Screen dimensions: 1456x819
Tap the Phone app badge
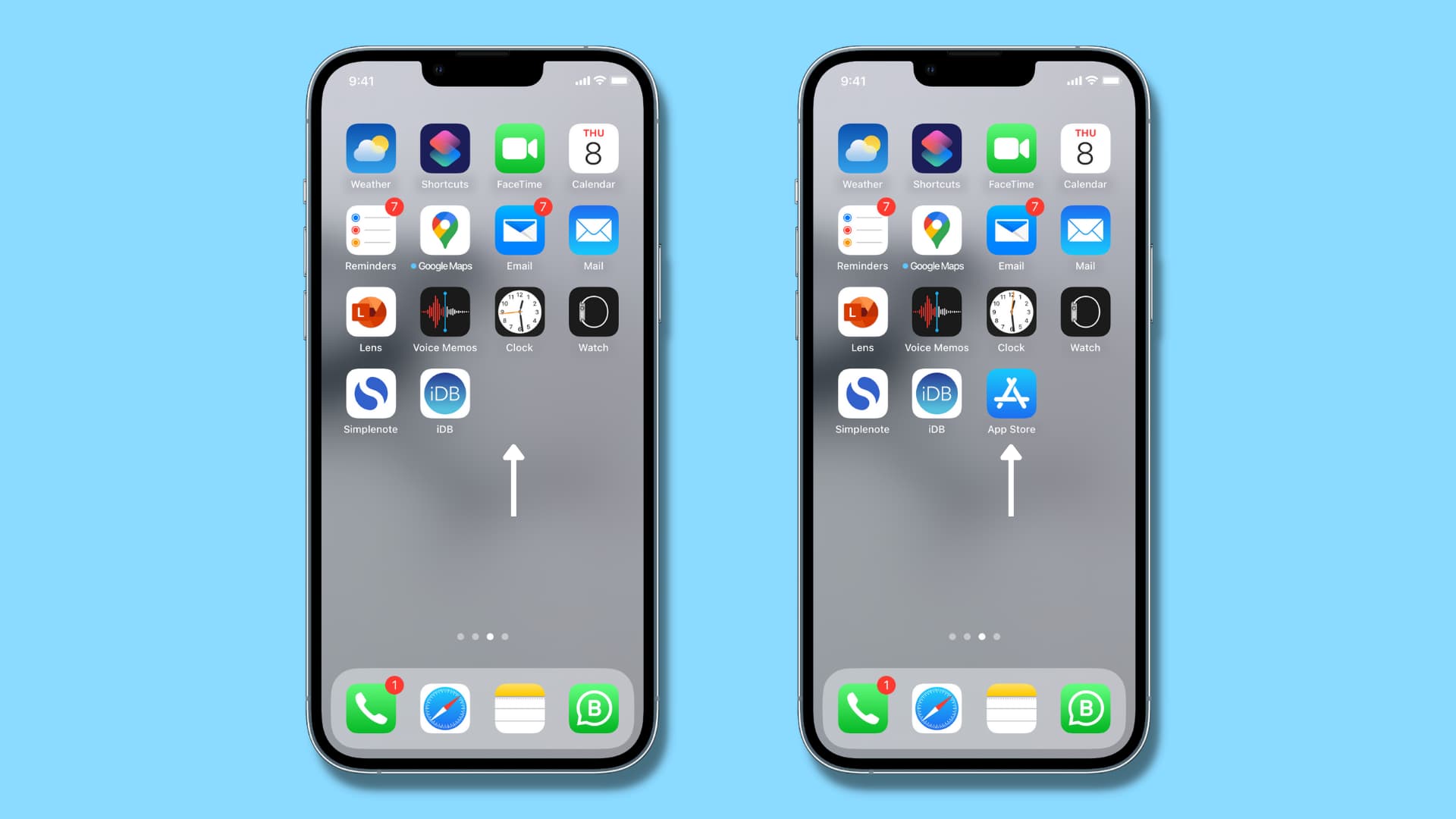point(391,685)
